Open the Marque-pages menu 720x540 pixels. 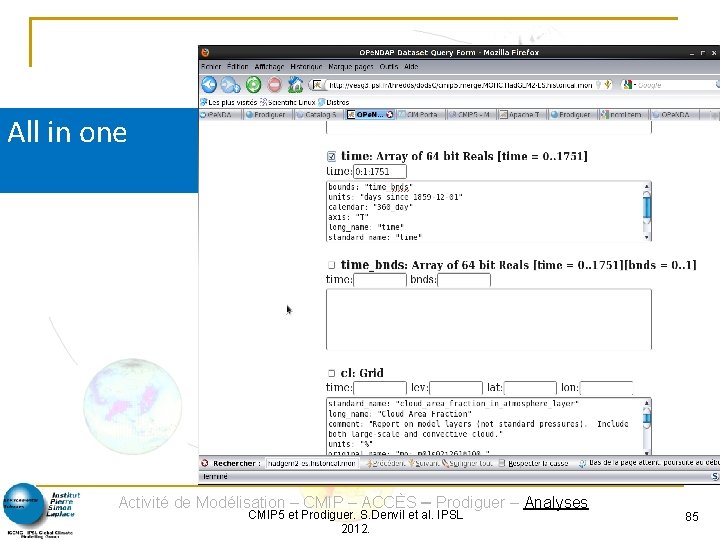tap(351, 67)
